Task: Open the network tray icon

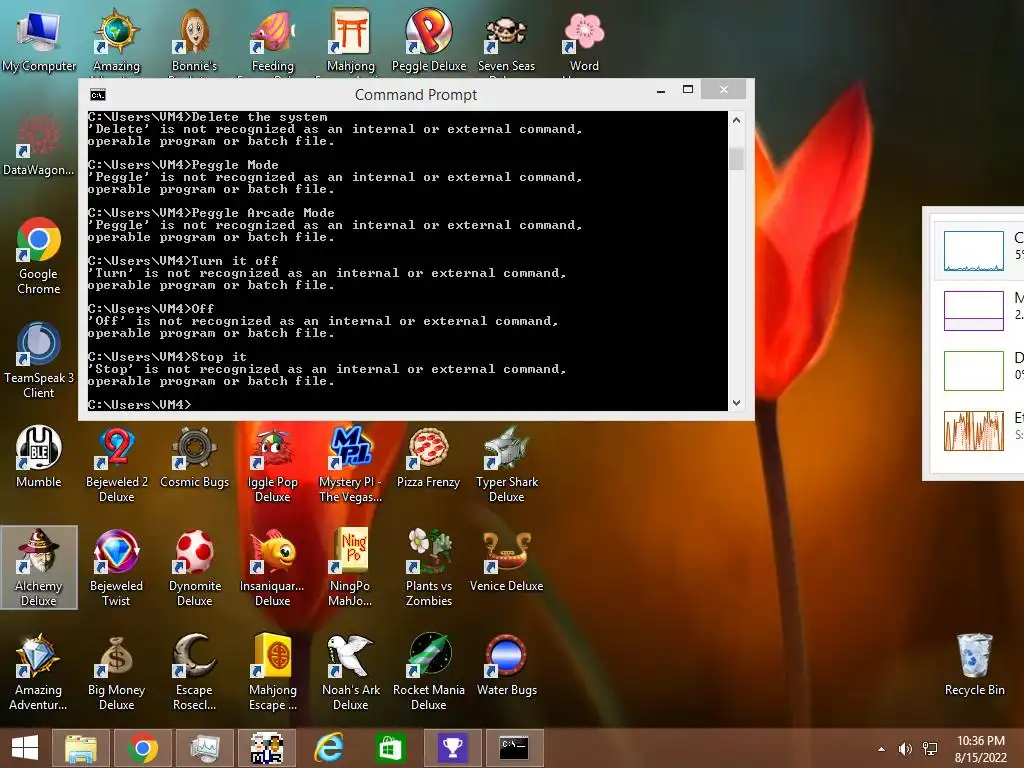Action: (x=930, y=749)
